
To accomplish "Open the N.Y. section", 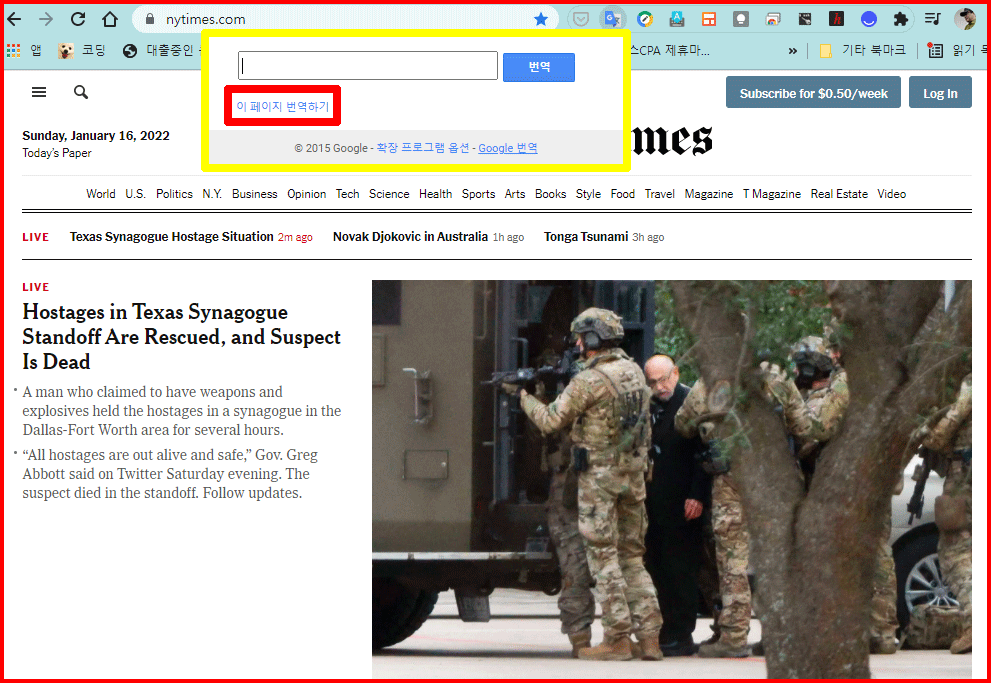I will (x=212, y=194).
